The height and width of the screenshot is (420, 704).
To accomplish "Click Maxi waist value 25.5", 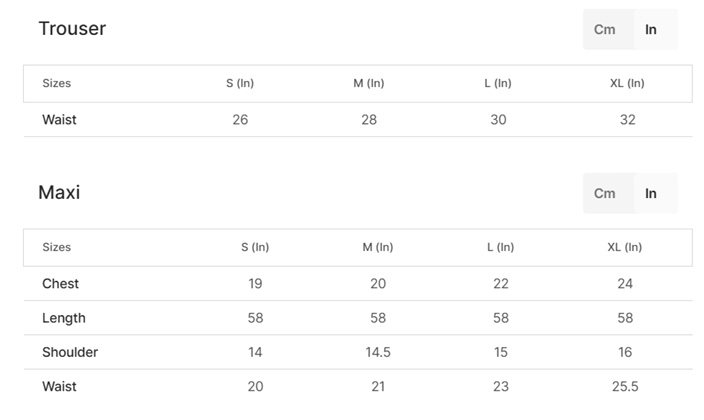I will (625, 386).
